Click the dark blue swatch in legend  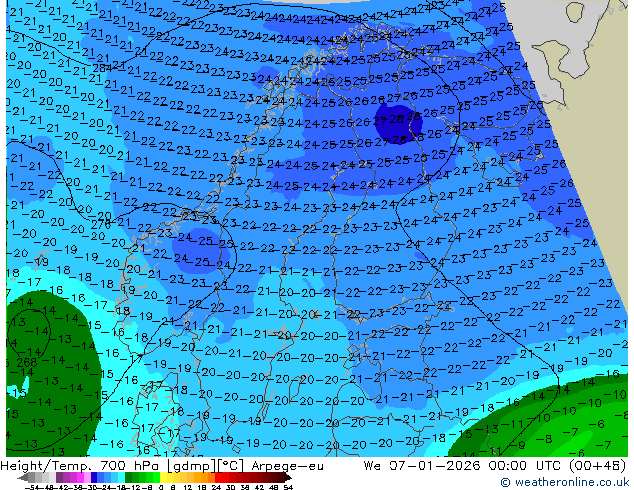pos(94,478)
